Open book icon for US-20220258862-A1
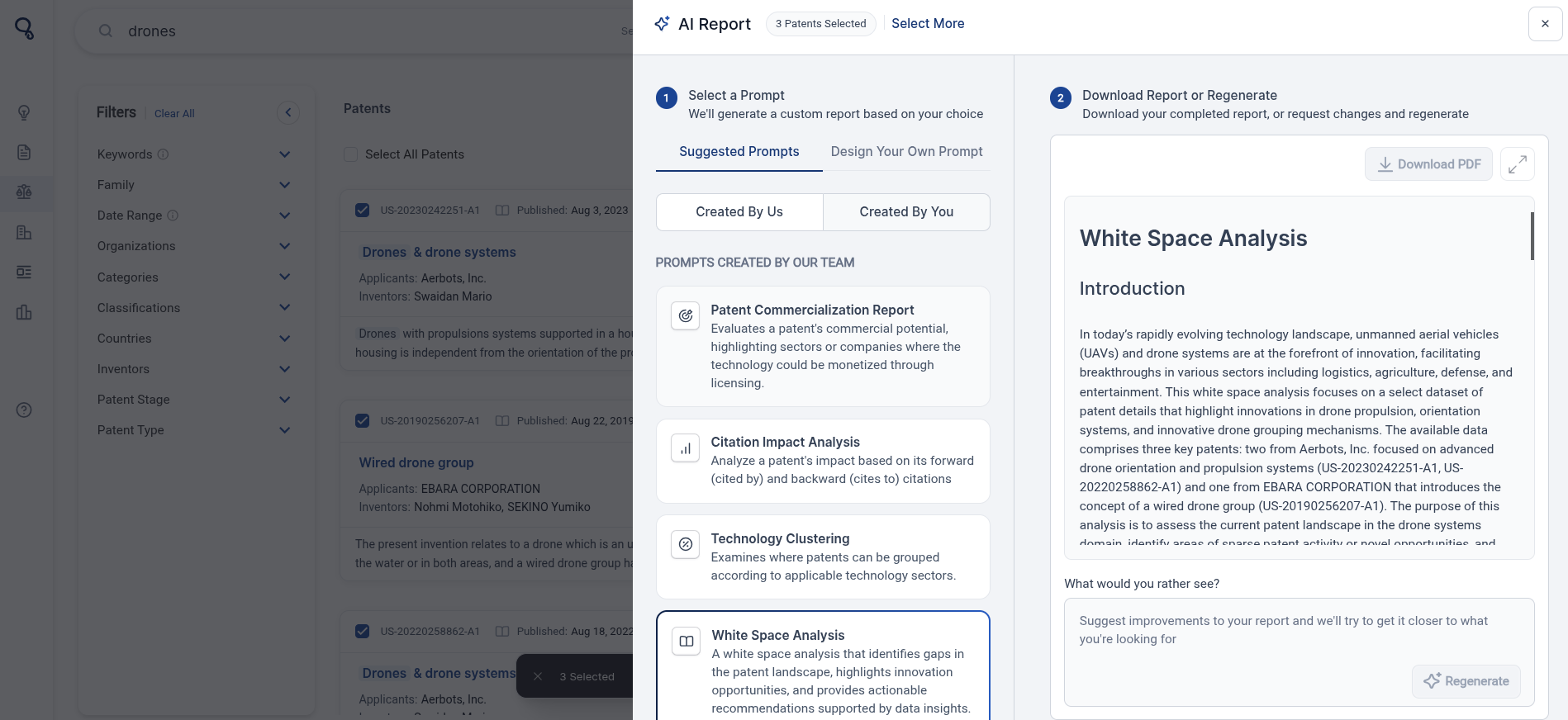Screen dimensions: 1568x720 tap(502, 632)
